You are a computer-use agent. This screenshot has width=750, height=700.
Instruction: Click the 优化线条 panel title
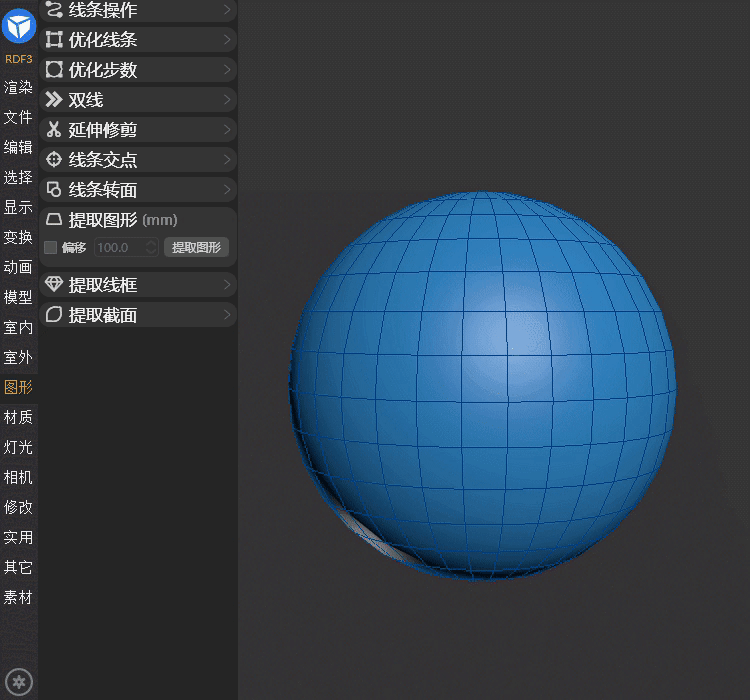pyautogui.click(x=103, y=40)
